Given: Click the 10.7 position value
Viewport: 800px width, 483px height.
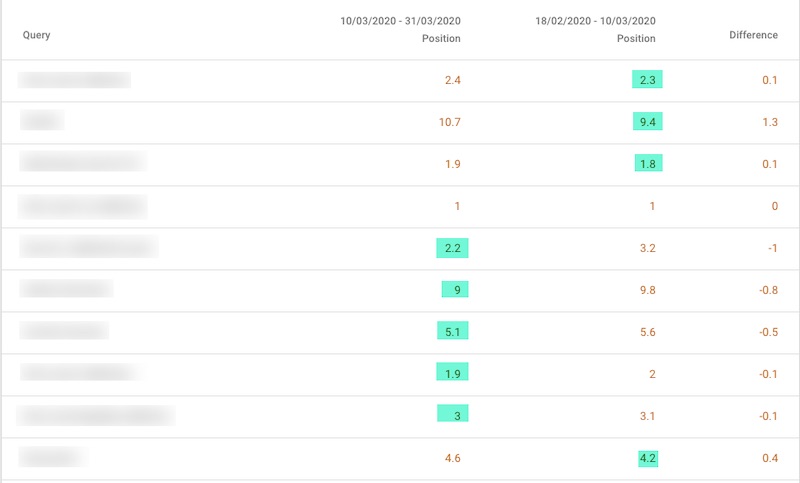Looking at the screenshot, I should click(449, 122).
